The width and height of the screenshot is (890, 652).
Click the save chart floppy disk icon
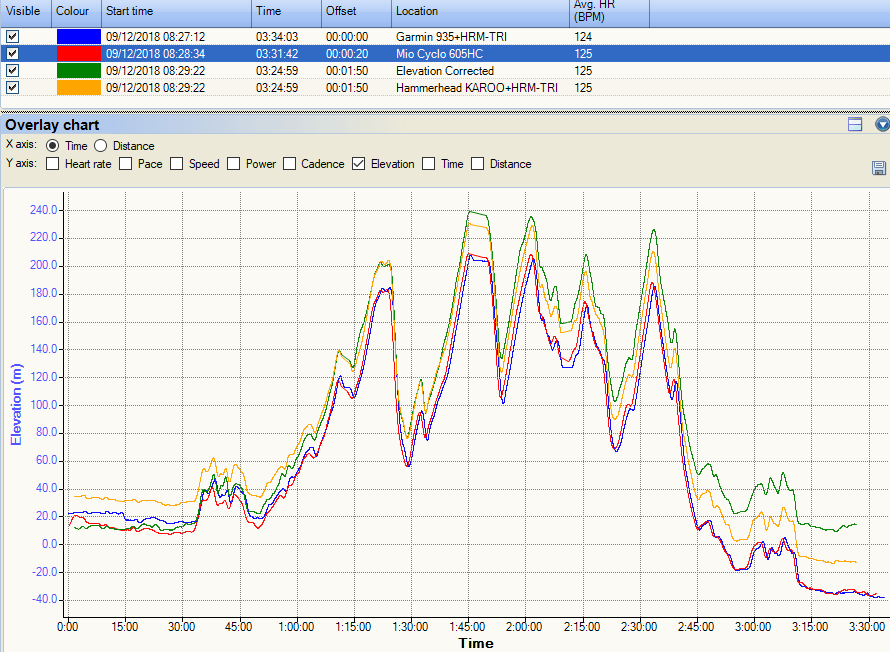[879, 168]
